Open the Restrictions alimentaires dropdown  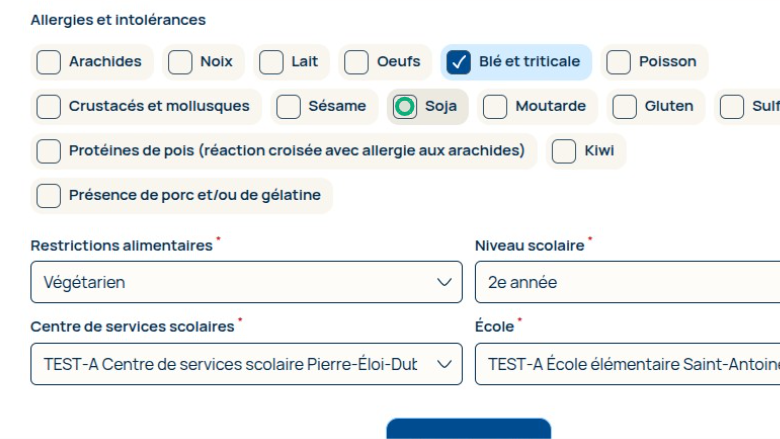click(246, 282)
